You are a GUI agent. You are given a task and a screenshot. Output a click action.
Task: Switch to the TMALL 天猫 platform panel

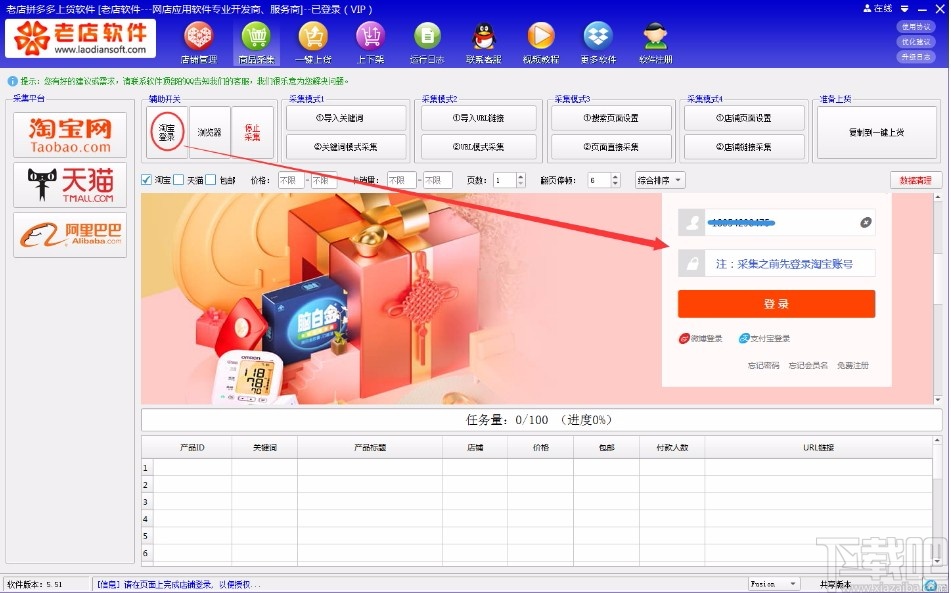(68, 184)
